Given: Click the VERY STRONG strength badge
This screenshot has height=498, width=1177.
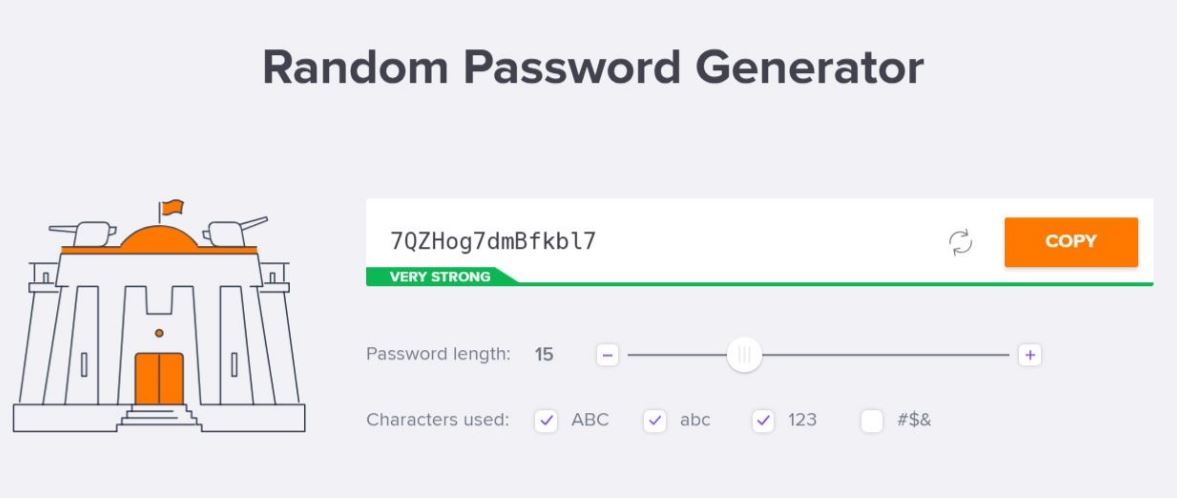Looking at the screenshot, I should coord(440,276).
